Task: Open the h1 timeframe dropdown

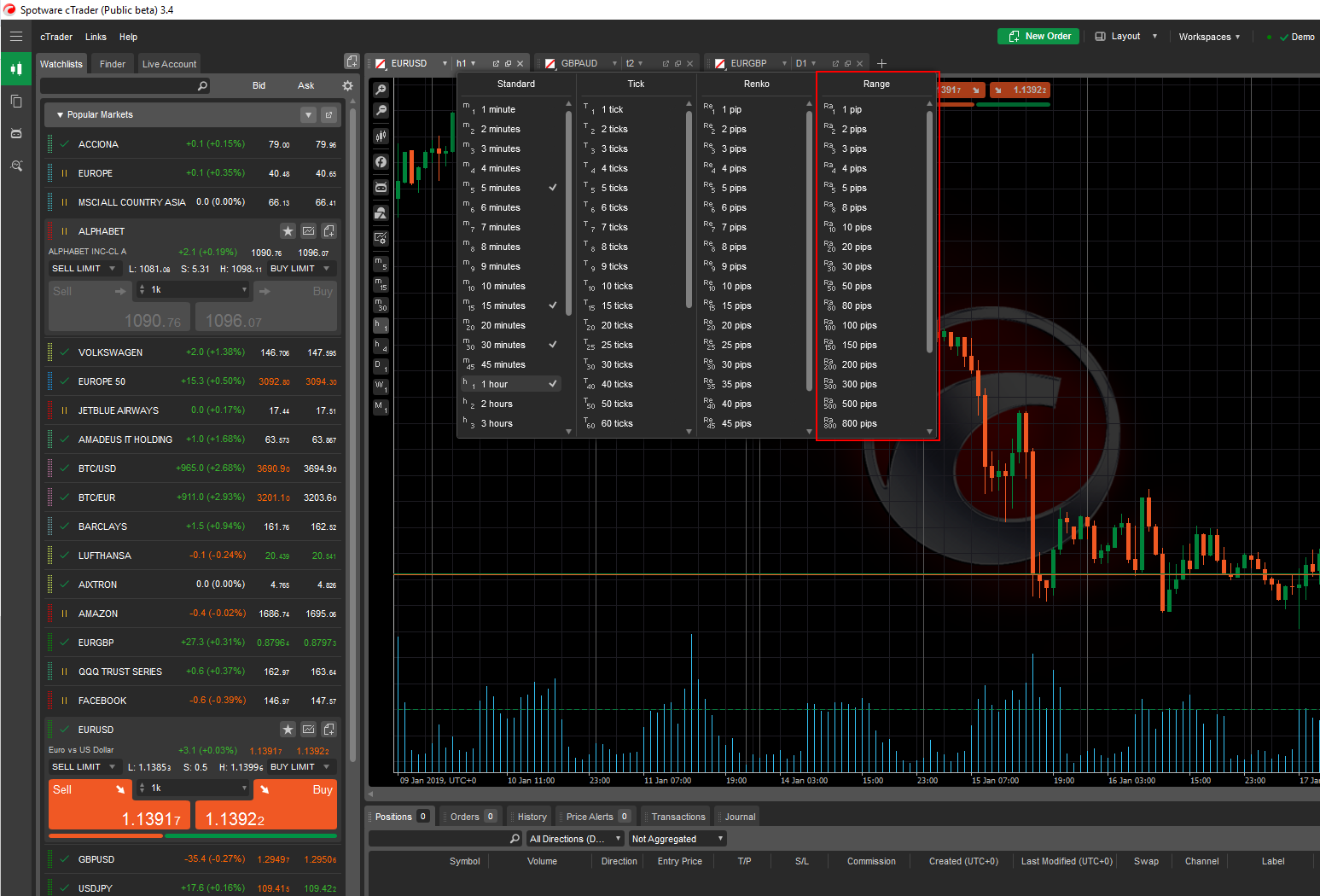Action: click(x=467, y=64)
